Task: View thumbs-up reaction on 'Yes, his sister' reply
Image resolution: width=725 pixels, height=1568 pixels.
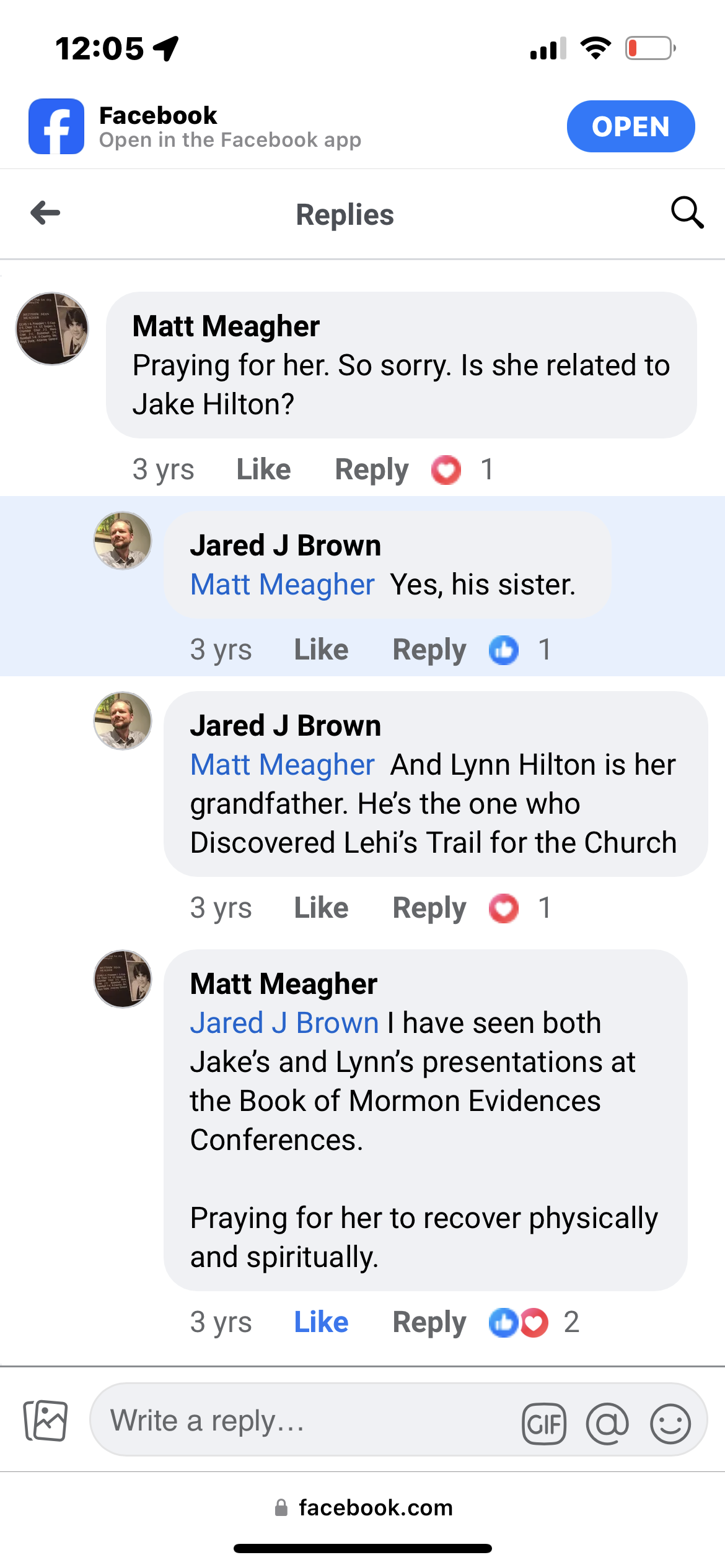Action: (504, 650)
